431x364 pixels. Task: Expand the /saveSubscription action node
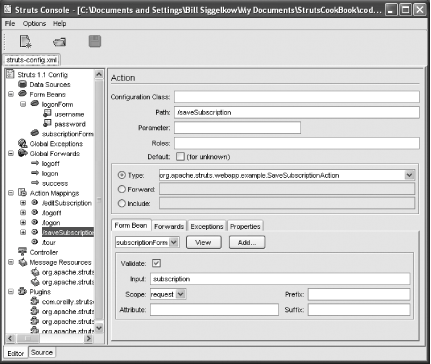pos(23,232)
